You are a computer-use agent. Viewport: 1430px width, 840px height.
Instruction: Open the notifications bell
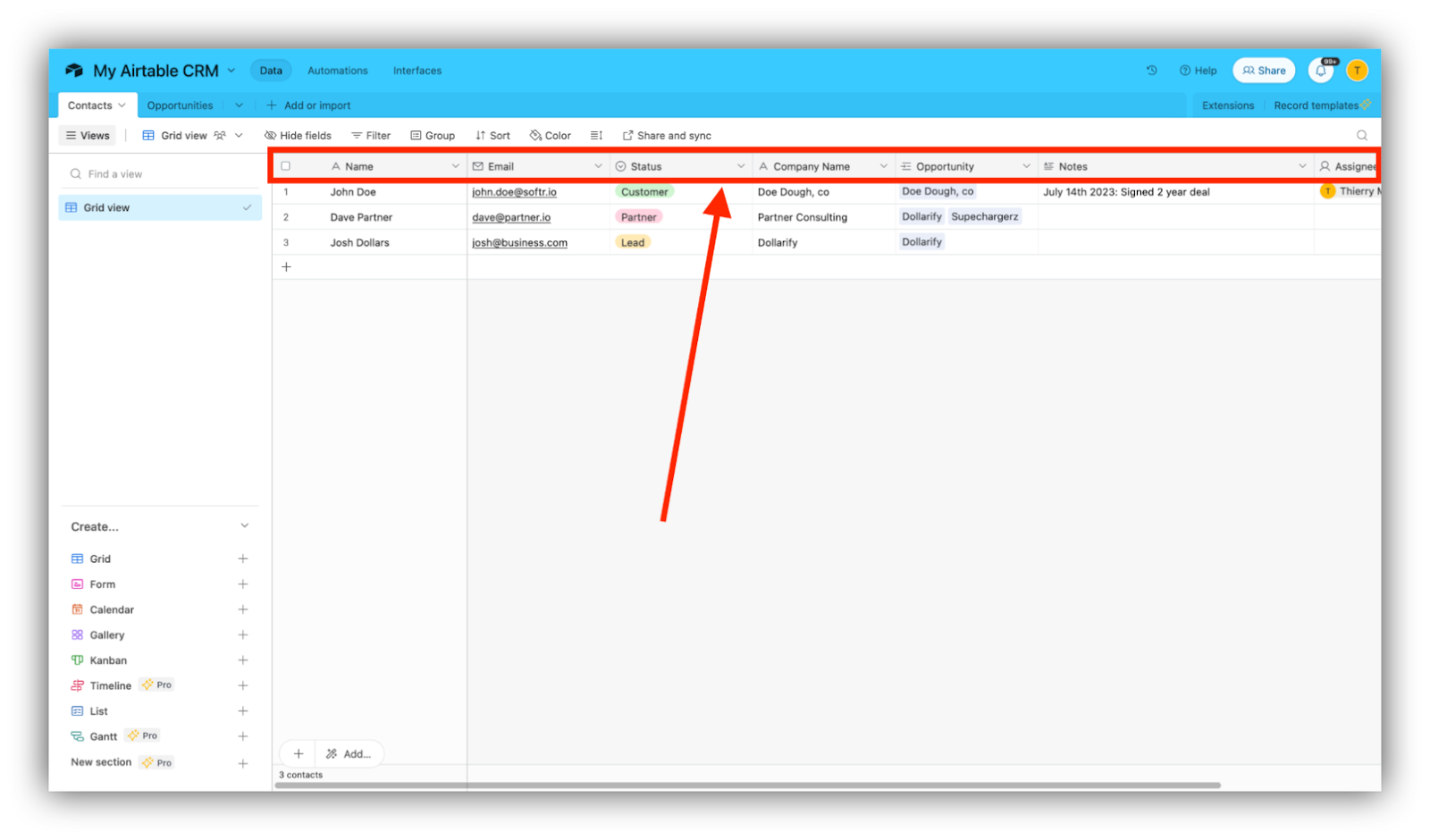click(1321, 71)
